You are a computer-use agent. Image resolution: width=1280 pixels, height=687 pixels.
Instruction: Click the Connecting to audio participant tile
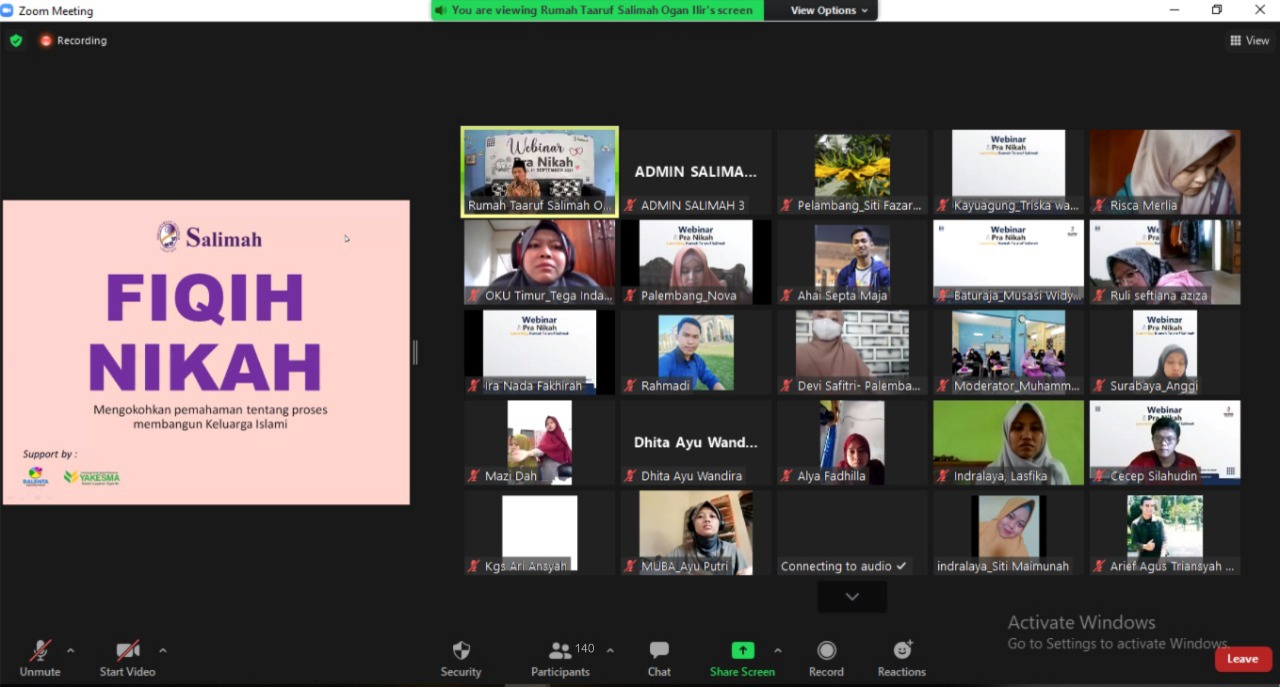[x=852, y=532]
